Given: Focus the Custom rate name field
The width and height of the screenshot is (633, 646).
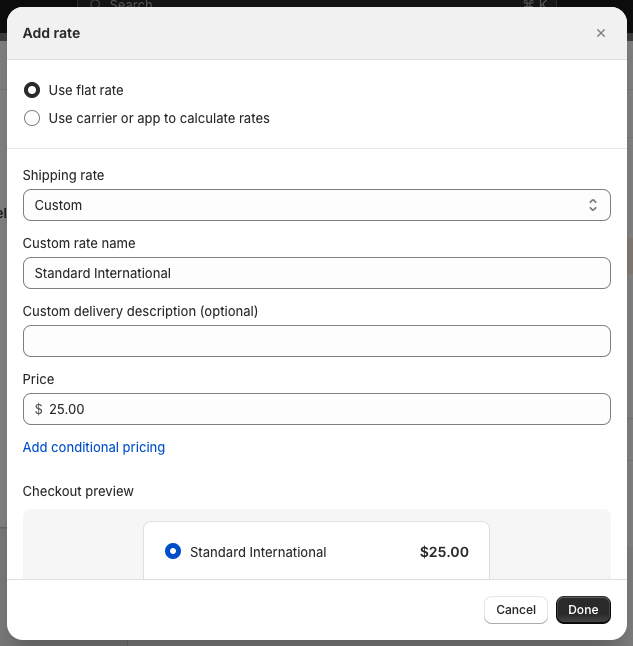Looking at the screenshot, I should [x=316, y=273].
